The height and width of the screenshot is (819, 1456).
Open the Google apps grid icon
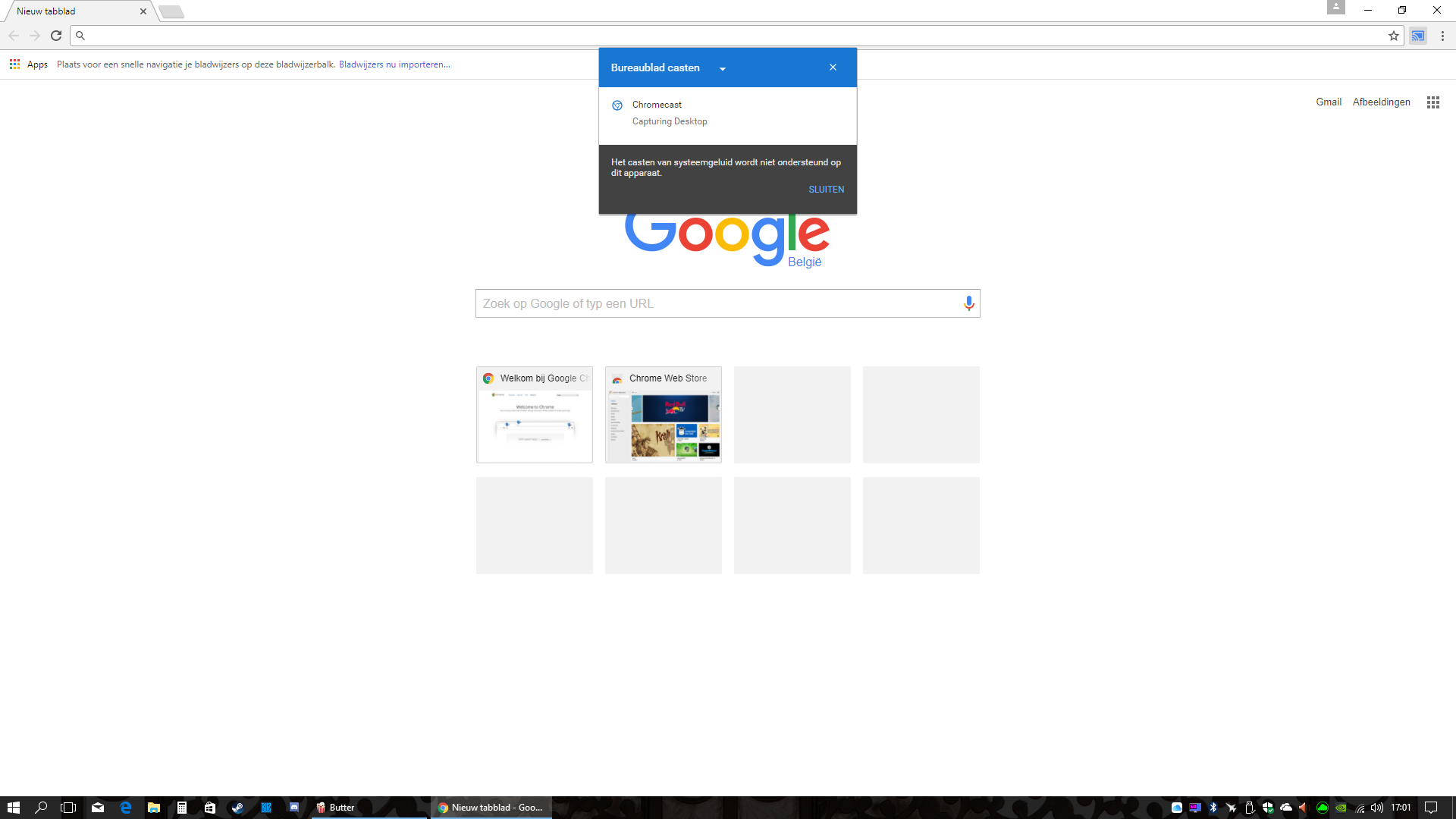(1432, 102)
